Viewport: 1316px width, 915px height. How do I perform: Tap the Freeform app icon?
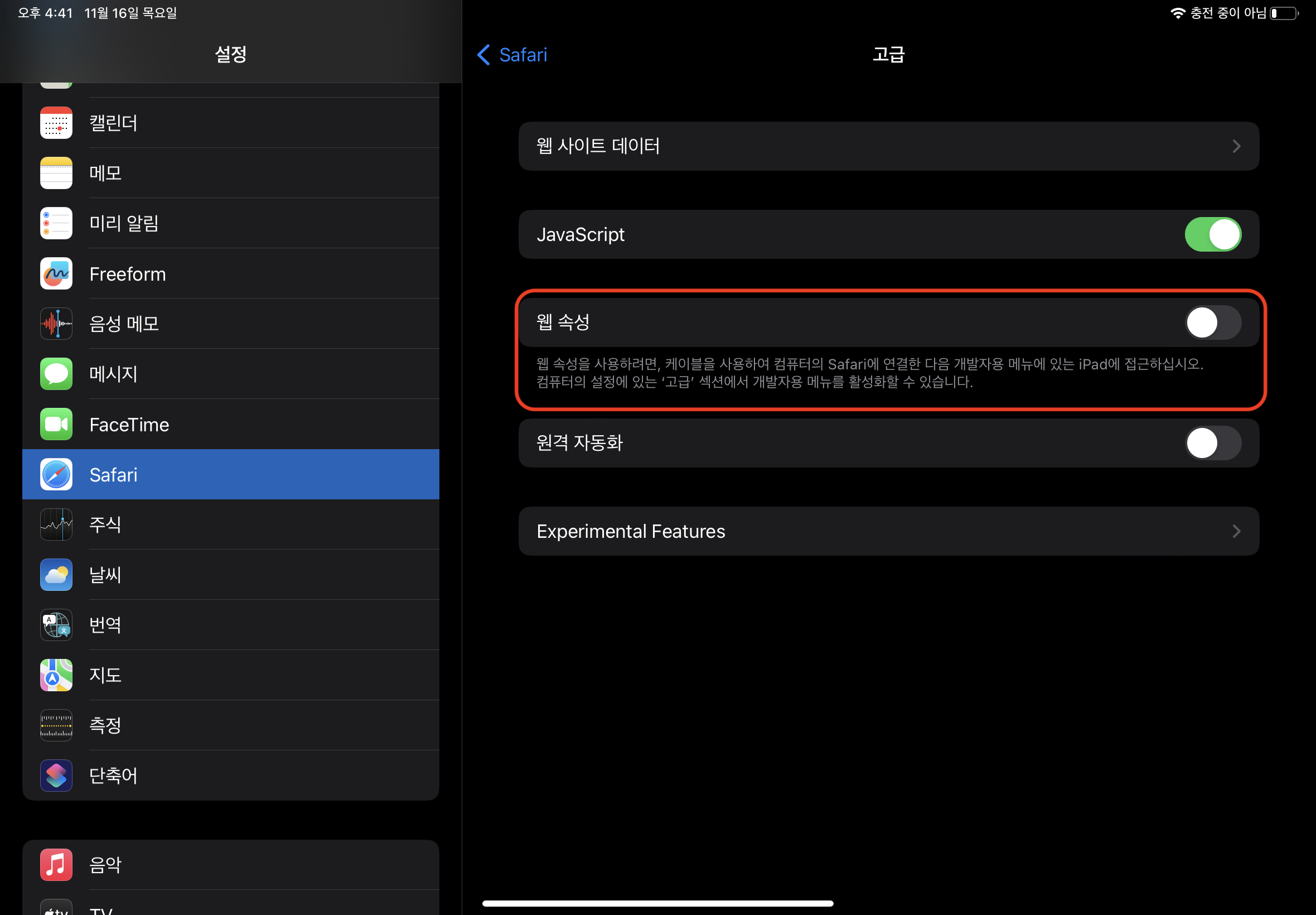(56, 273)
